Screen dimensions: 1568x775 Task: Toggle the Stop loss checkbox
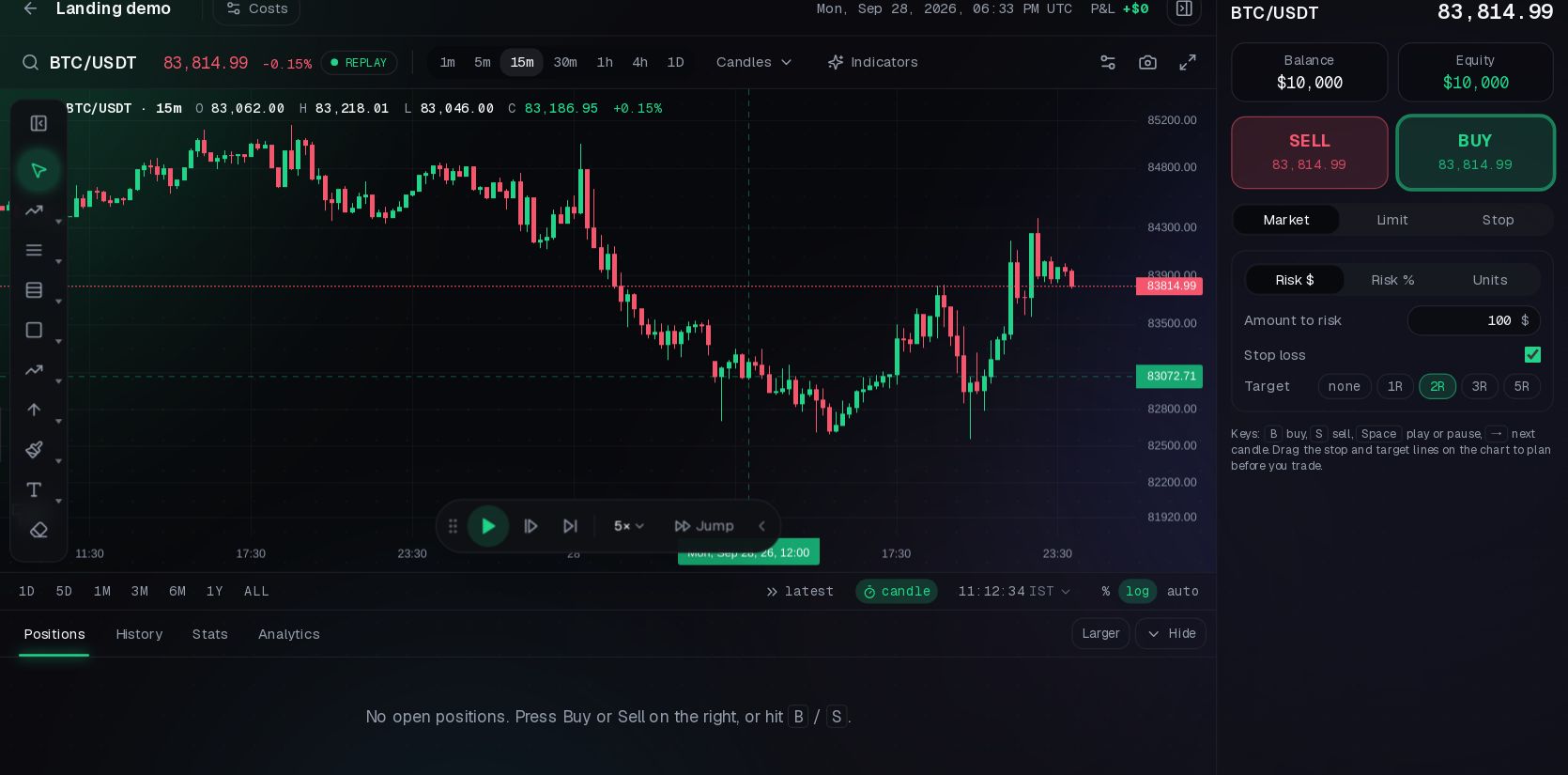(x=1532, y=354)
